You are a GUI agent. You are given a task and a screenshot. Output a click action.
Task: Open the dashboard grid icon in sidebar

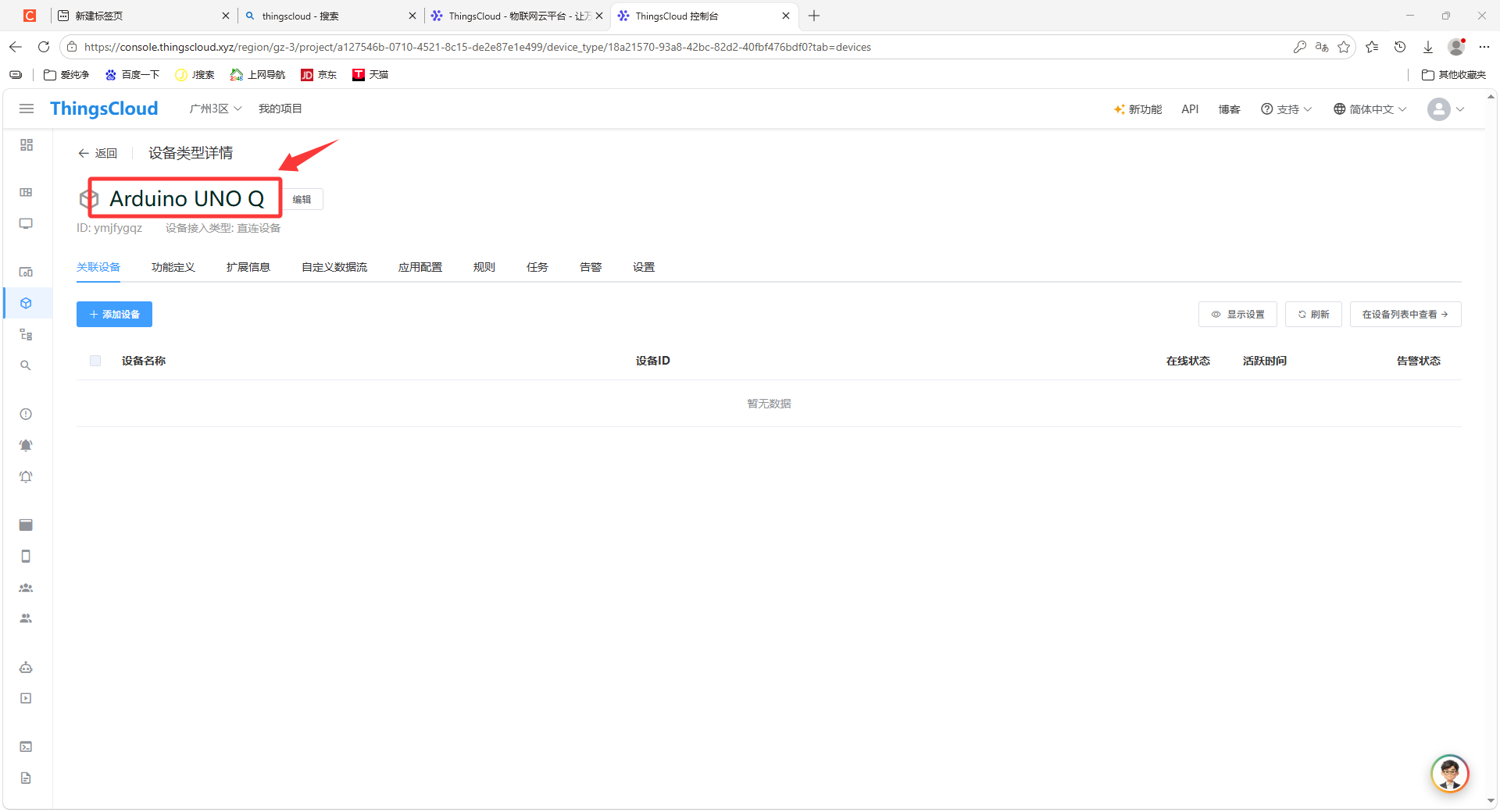pyautogui.click(x=27, y=145)
